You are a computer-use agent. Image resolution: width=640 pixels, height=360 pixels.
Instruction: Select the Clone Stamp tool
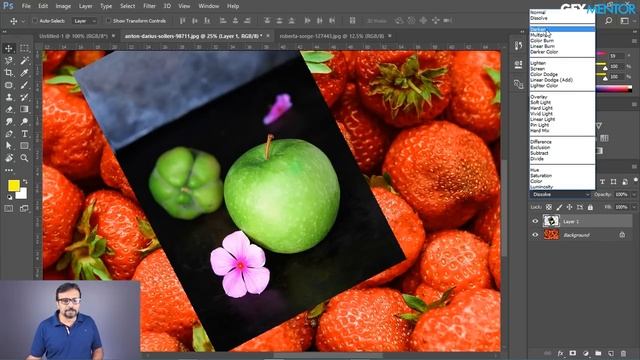click(9, 97)
